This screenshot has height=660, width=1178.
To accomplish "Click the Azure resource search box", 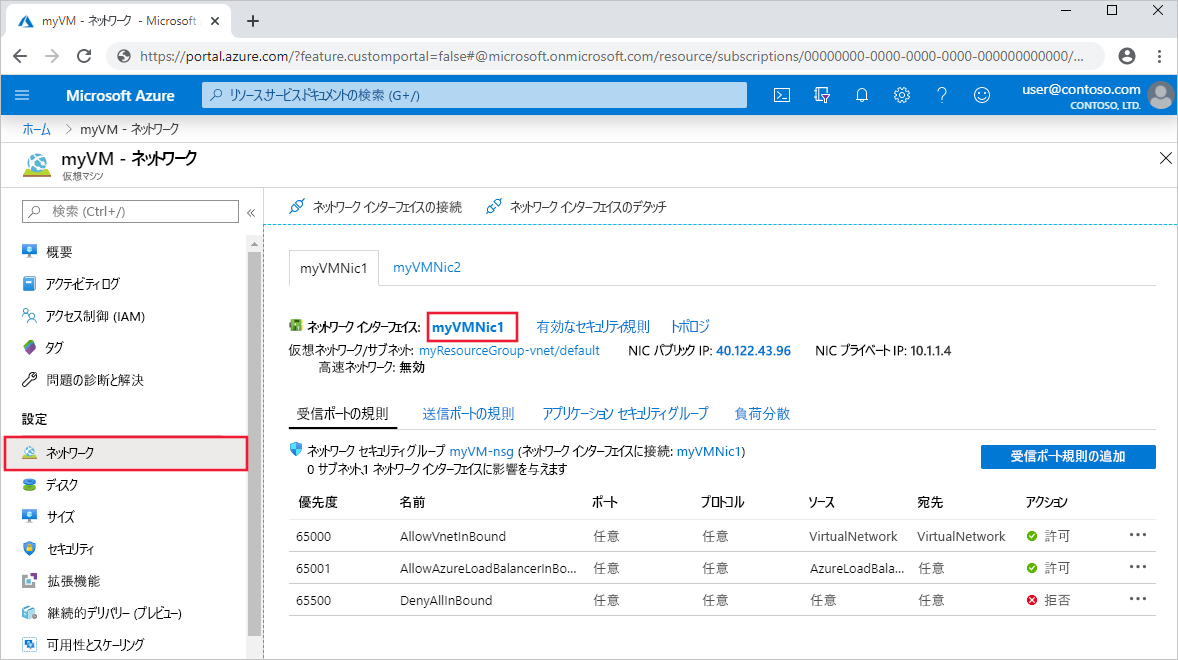I will (x=474, y=95).
